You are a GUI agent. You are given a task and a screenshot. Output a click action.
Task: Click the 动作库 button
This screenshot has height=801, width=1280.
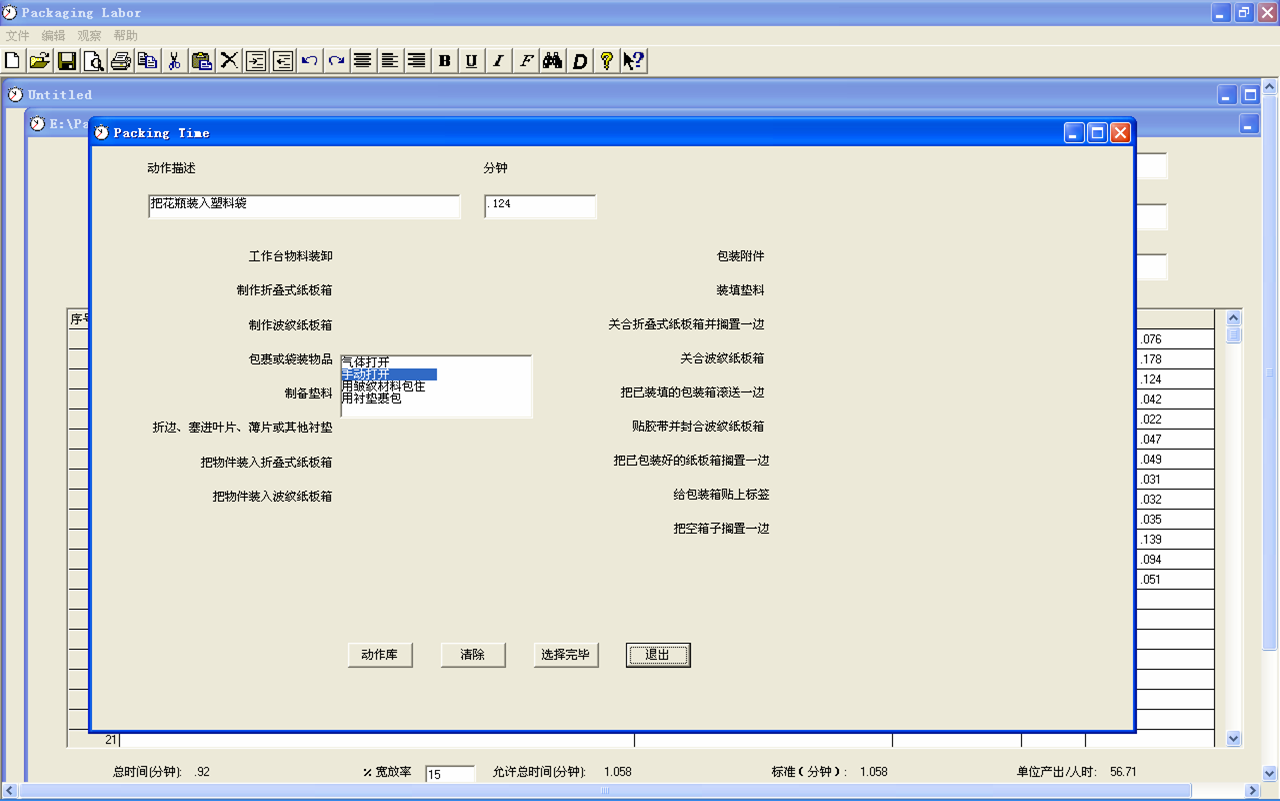[x=379, y=655]
